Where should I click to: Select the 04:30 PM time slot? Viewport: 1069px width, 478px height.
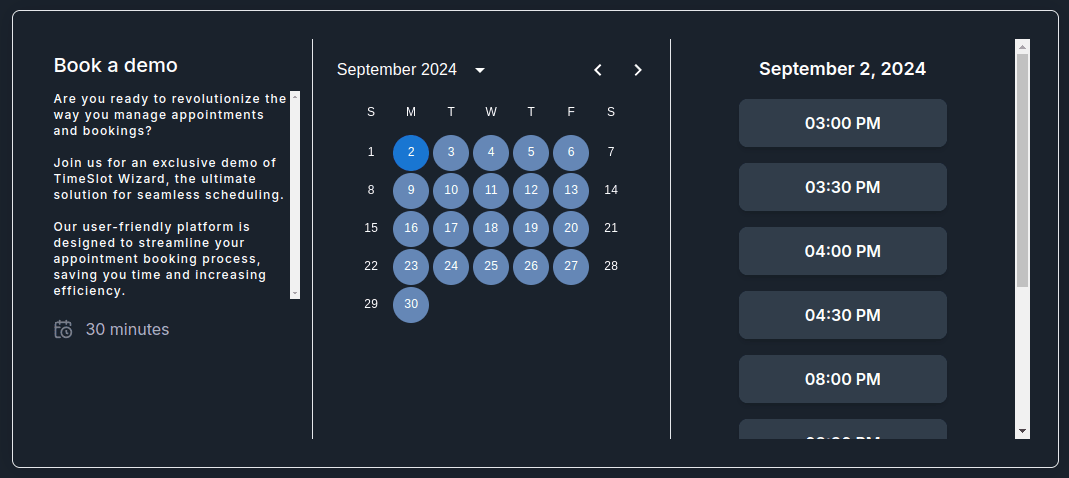tap(842, 315)
